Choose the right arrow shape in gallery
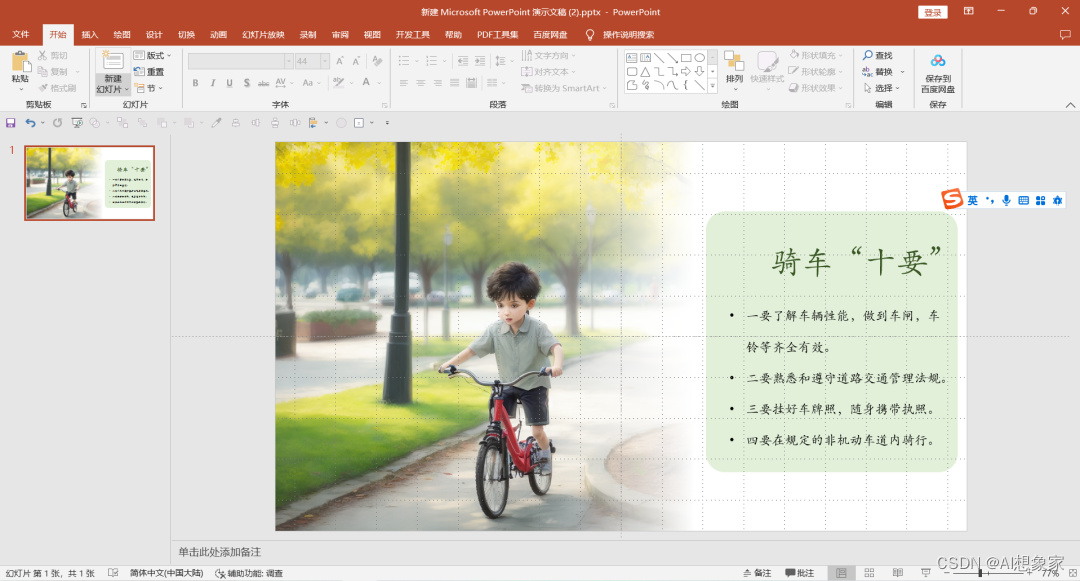Screen dimensions: 1080x581 click(x=686, y=72)
